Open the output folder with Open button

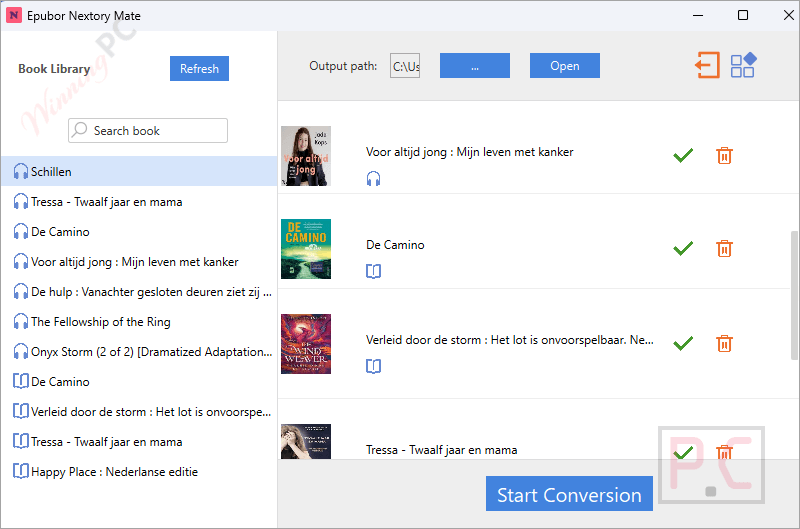(565, 66)
